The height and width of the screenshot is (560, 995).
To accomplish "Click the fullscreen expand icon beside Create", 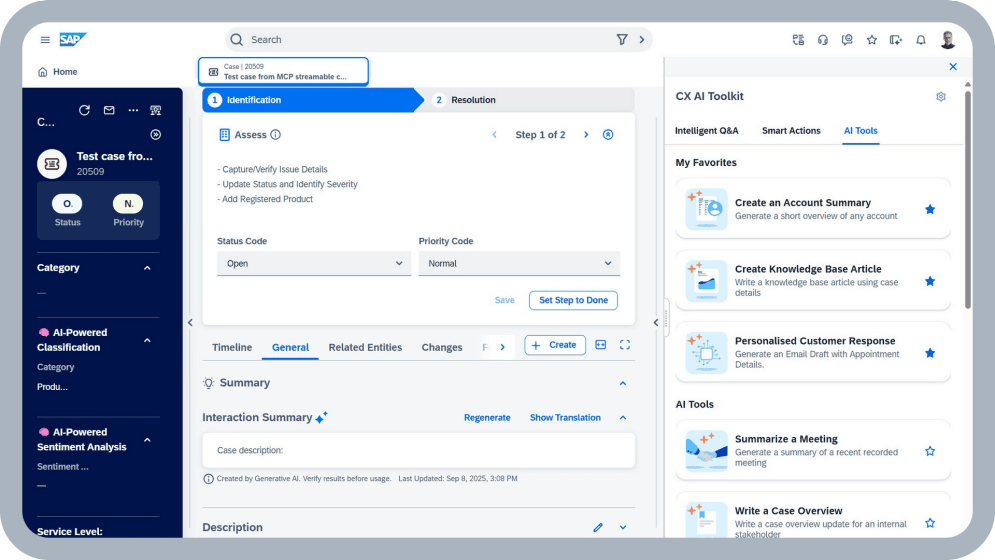I will click(x=625, y=345).
